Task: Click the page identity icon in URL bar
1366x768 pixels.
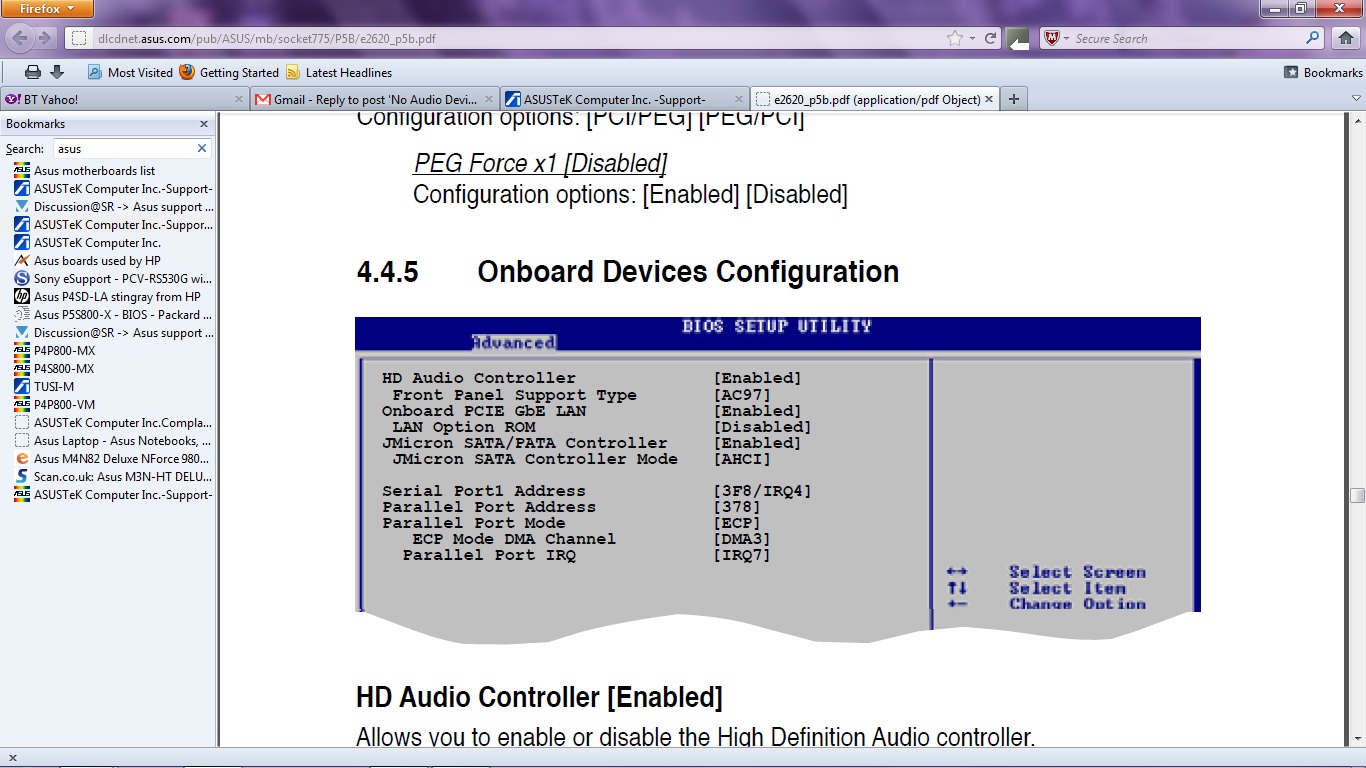Action: click(79, 39)
